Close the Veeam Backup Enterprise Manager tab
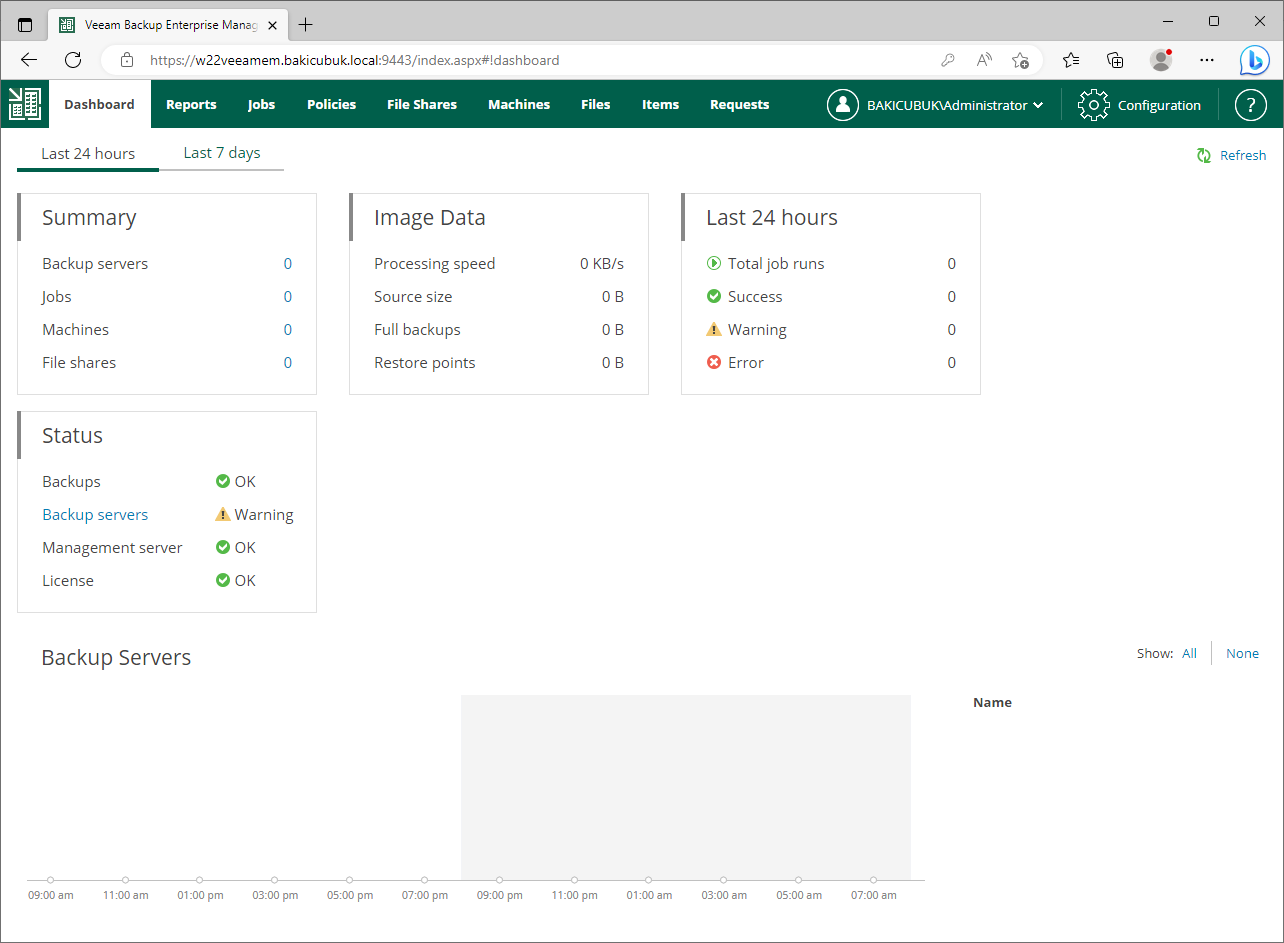 coord(272,25)
